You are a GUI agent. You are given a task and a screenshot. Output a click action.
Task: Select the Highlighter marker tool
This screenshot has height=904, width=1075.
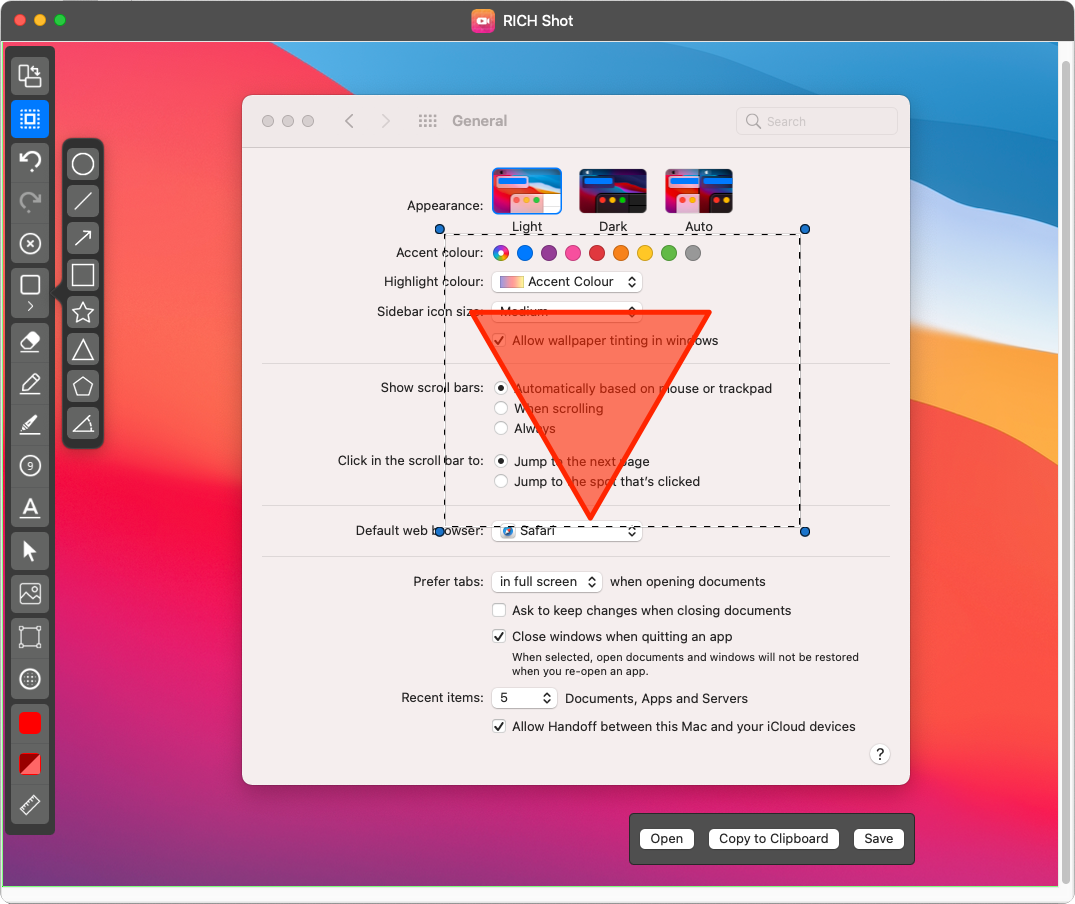click(29, 424)
